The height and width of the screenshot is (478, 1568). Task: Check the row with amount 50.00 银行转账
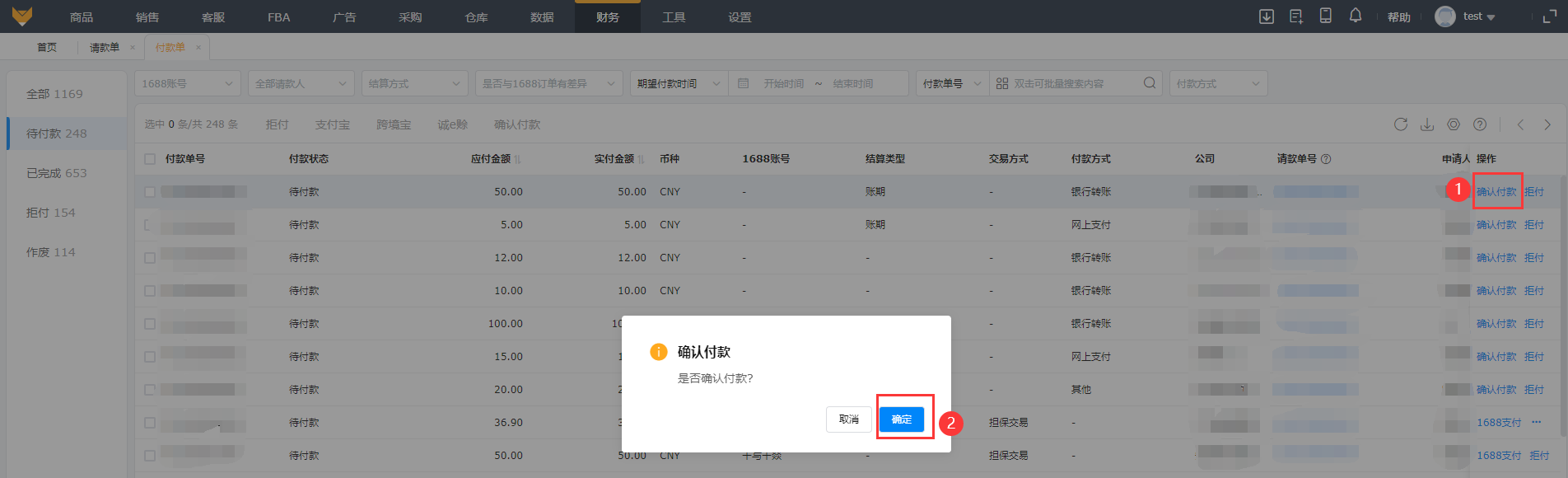pos(150,192)
